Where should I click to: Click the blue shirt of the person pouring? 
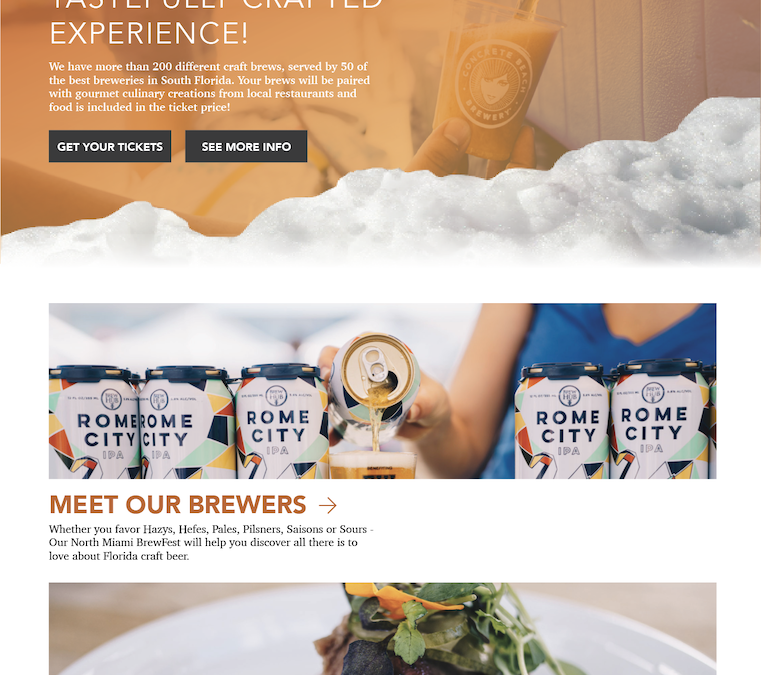pos(607,340)
